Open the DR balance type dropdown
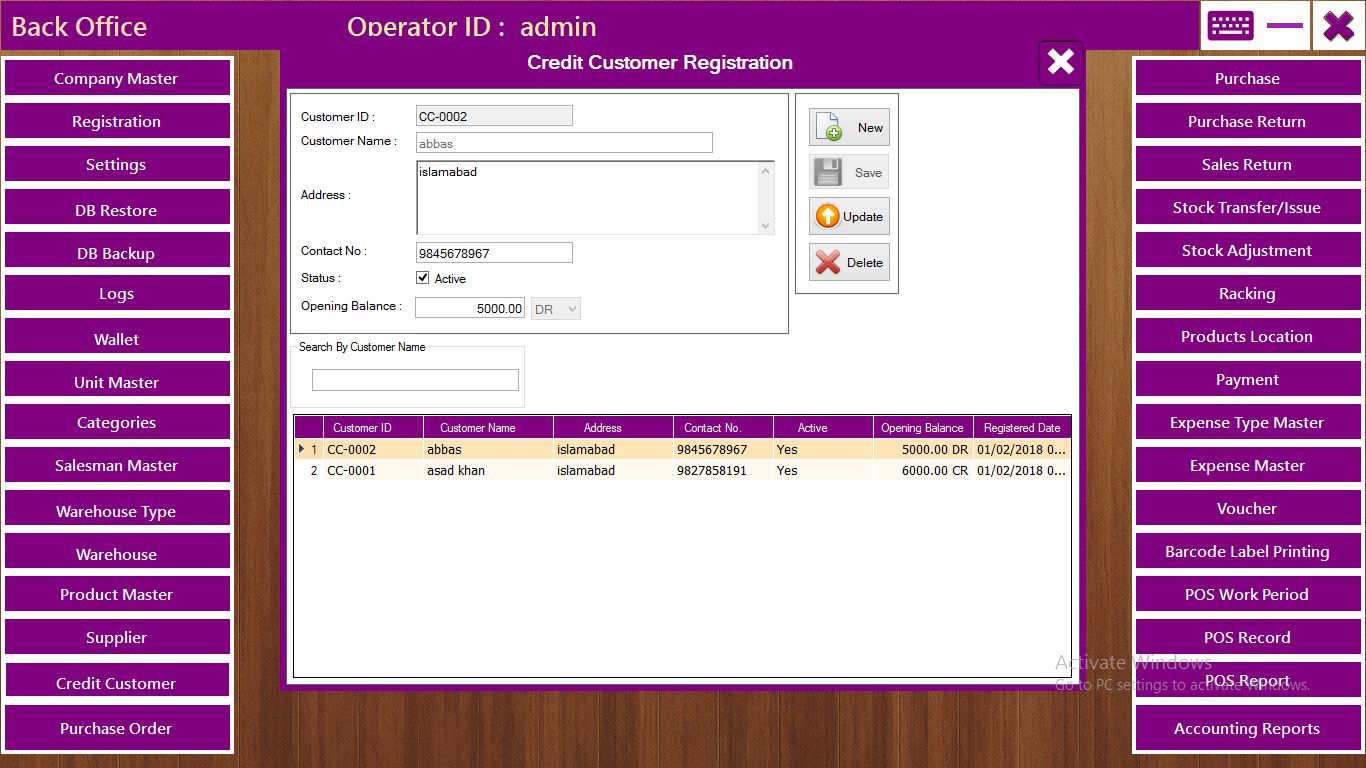Image resolution: width=1366 pixels, height=768 pixels. 556,309
